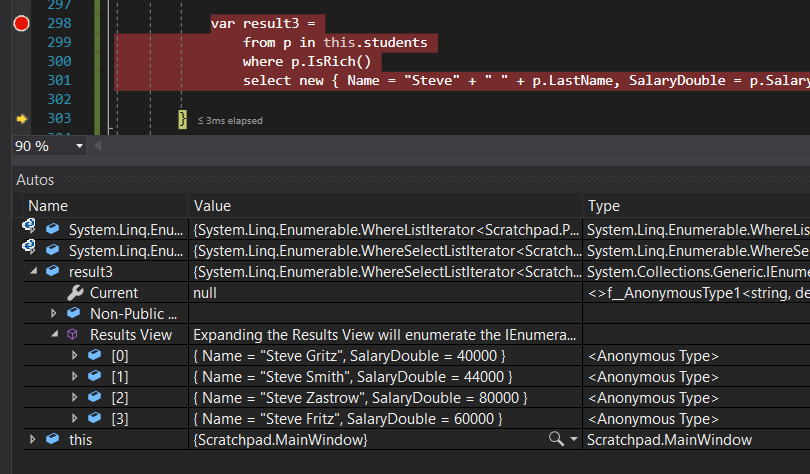Click the 'Expanding the Results View will enumerate' text
This screenshot has width=810, height=474.
tap(385, 335)
